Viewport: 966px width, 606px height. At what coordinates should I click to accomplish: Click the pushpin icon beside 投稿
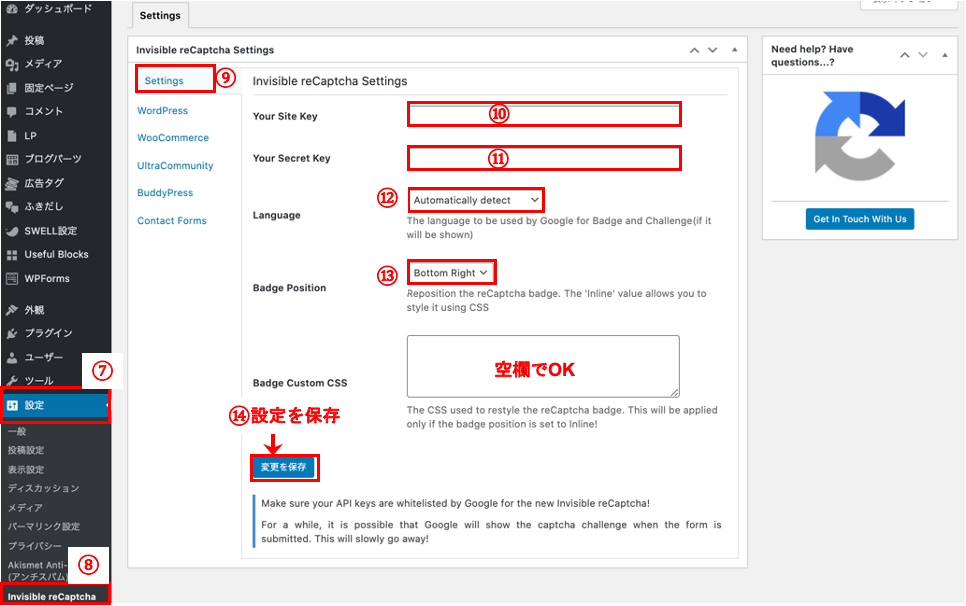point(12,41)
